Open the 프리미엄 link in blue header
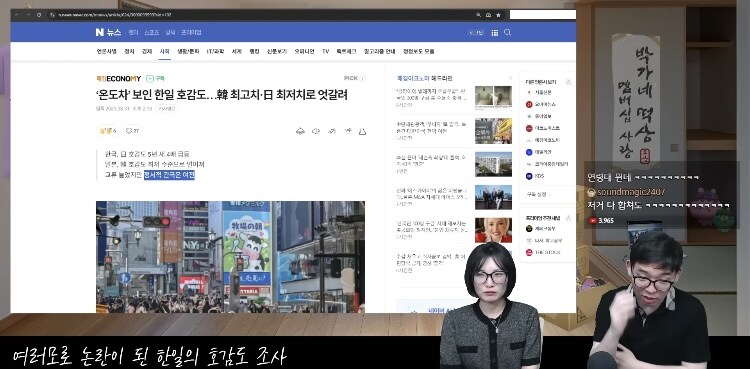This screenshot has width=750, height=369. coord(191,33)
